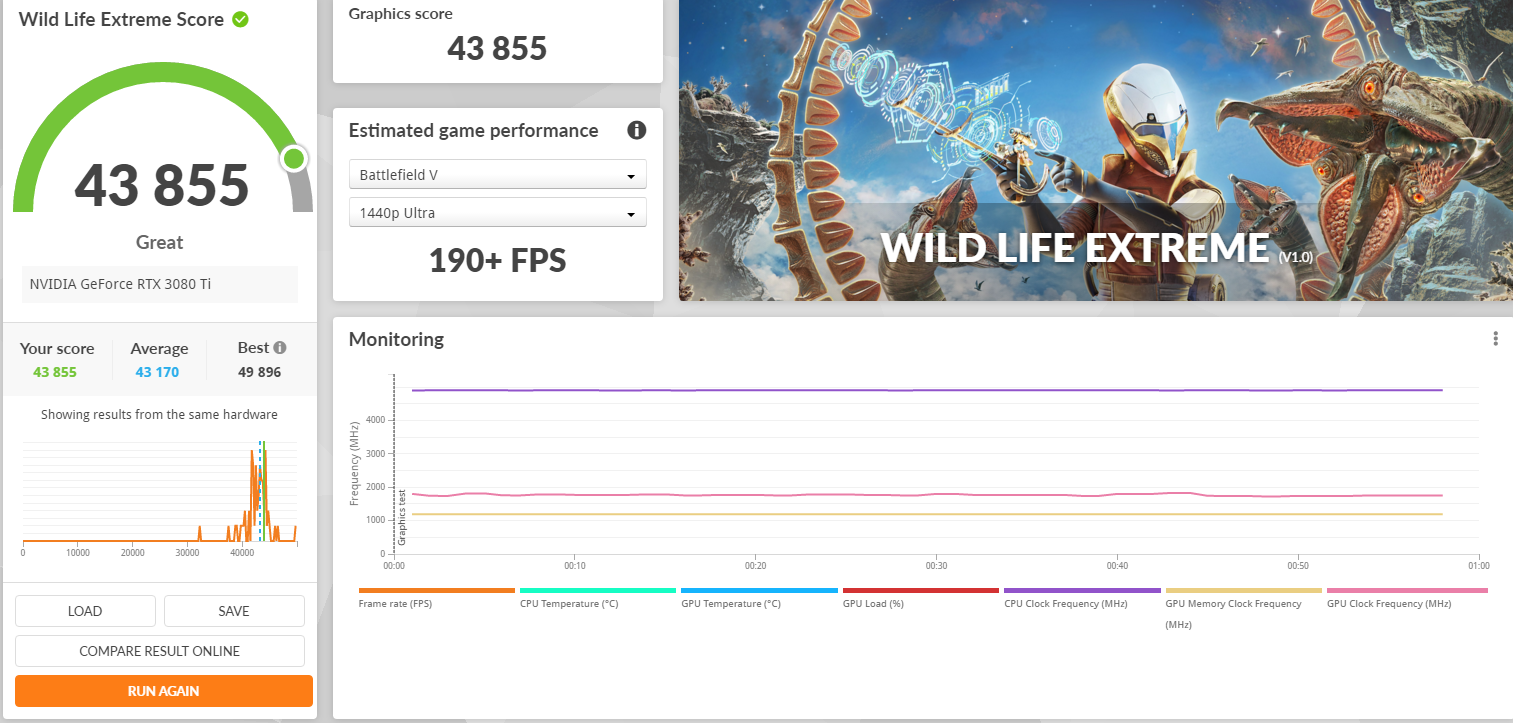Click the NVIDIA GeForce RTX 3080 Ti field
Screen dimensions: 1513x723
(x=160, y=284)
